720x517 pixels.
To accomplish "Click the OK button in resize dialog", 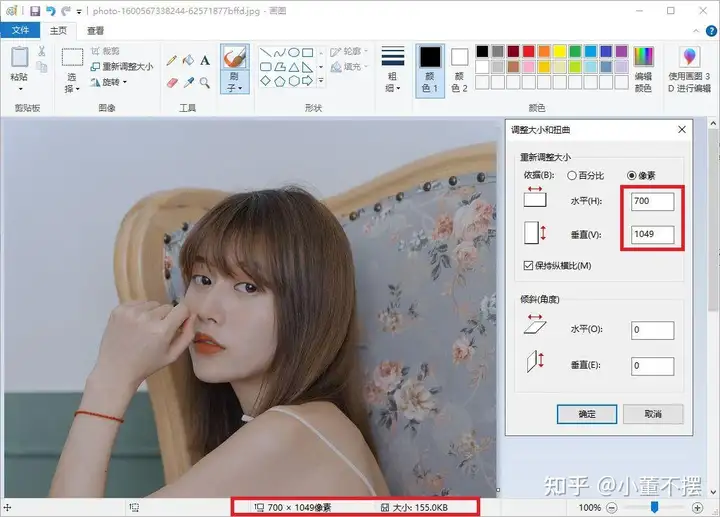I will point(587,413).
